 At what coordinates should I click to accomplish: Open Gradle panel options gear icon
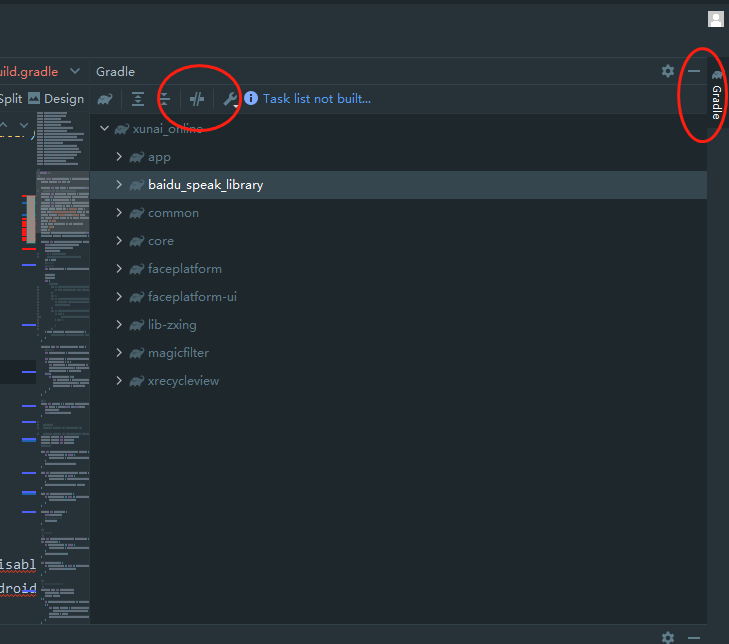(668, 71)
